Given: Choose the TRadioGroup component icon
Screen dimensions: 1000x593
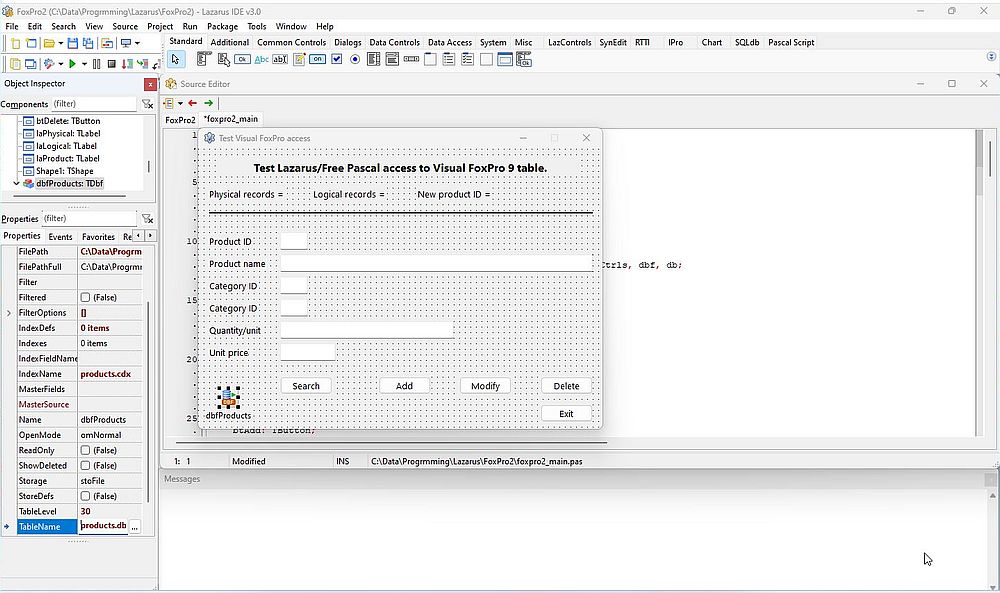Looking at the screenshot, I should coord(449,59).
